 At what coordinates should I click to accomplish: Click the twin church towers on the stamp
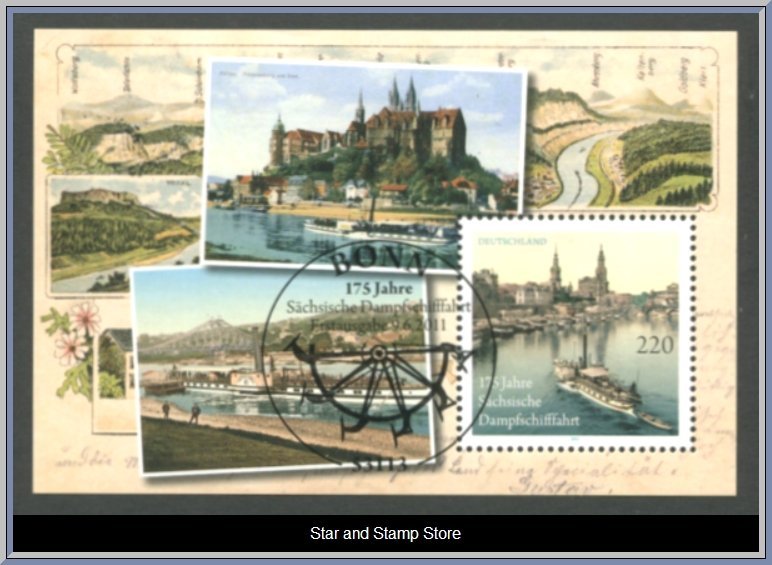tap(577, 270)
